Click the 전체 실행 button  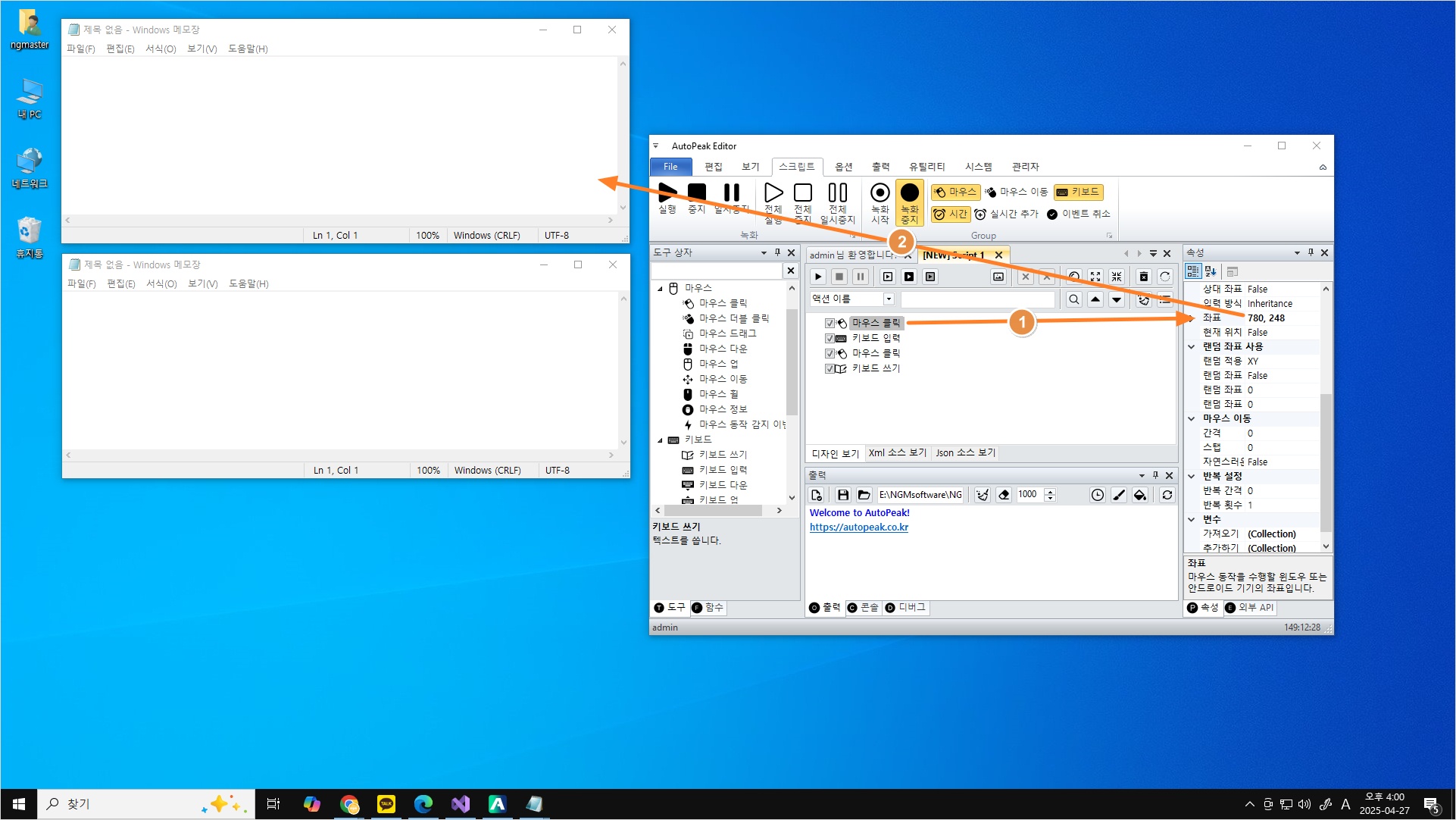click(x=773, y=202)
